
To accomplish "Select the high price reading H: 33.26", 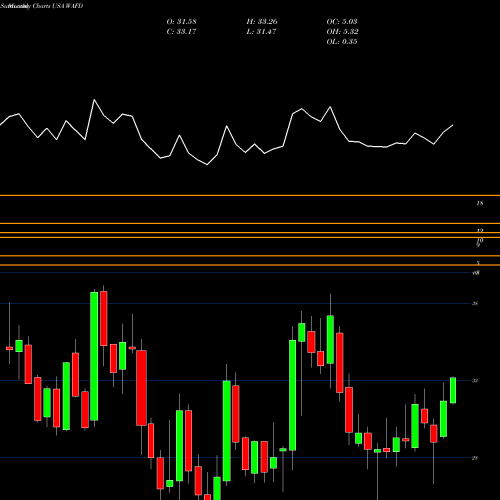I will (x=262, y=22).
